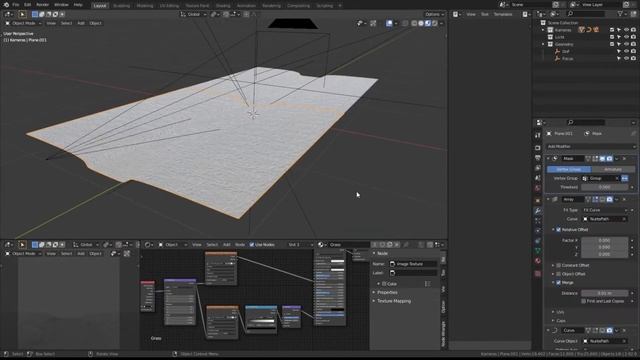Click the outliner search field
The height and width of the screenshot is (360, 640).
click(585, 14)
